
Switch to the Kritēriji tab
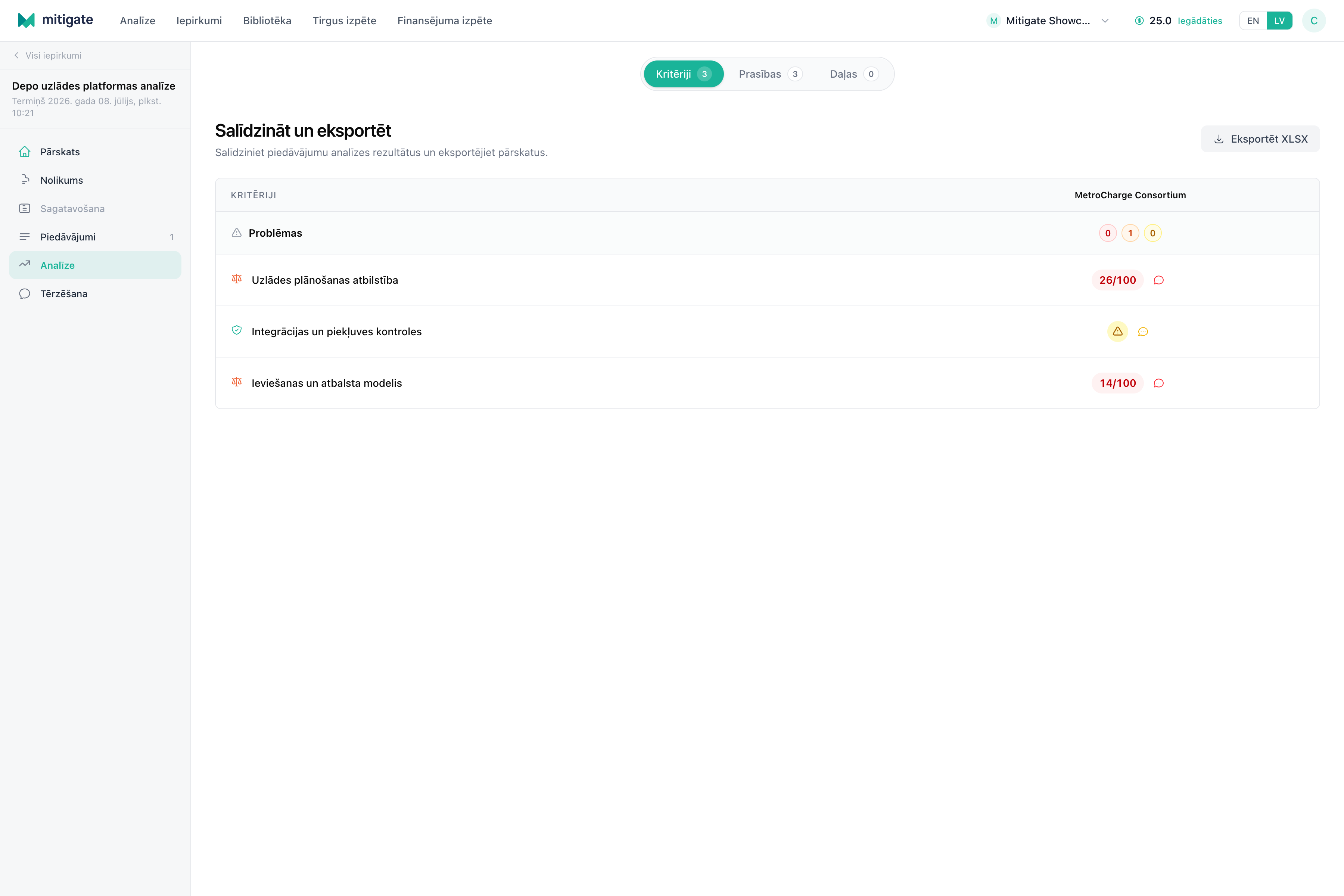tap(684, 74)
